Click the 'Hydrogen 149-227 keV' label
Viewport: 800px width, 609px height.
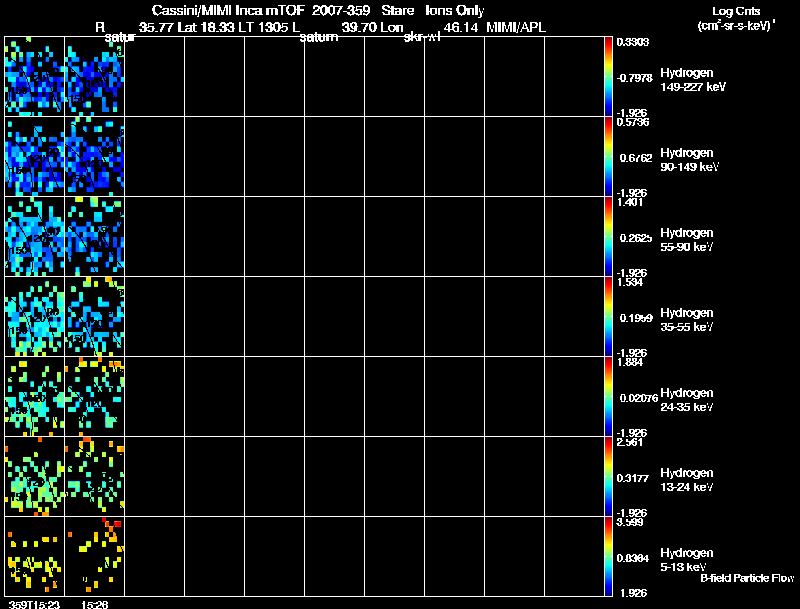pyautogui.click(x=692, y=80)
